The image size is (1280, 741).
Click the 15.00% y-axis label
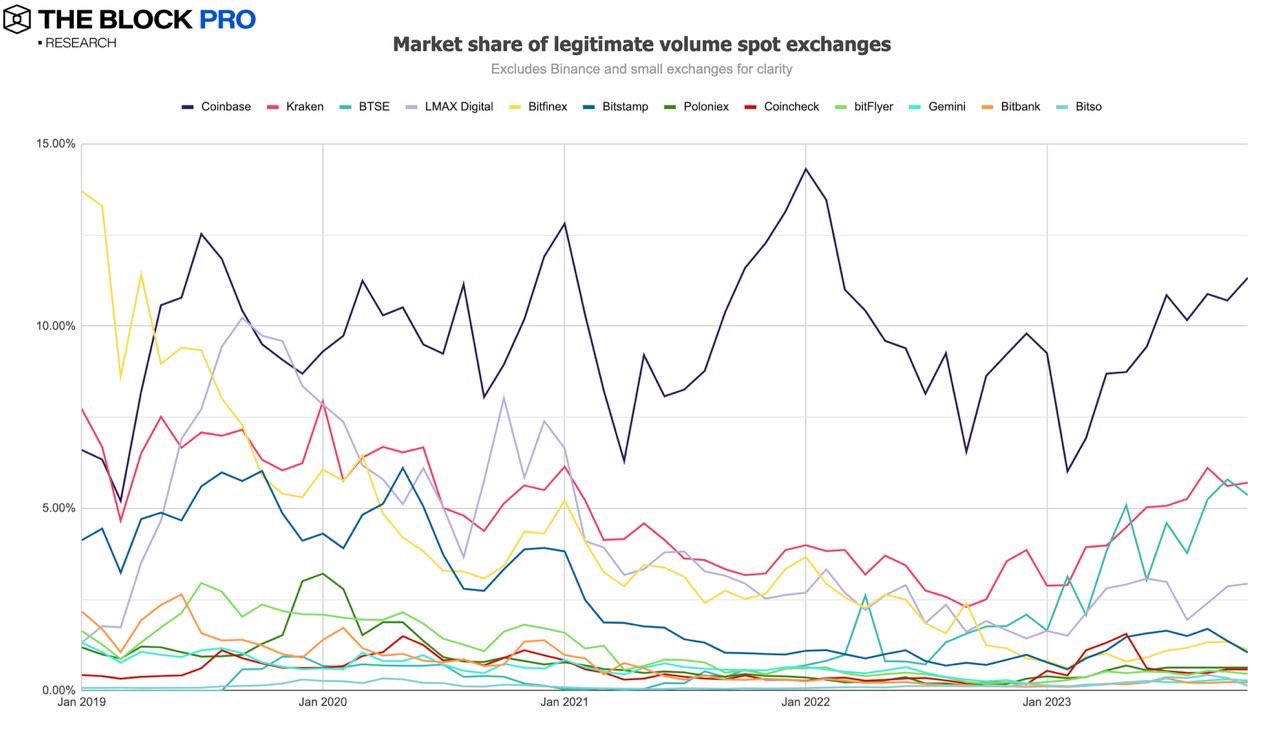tap(56, 144)
